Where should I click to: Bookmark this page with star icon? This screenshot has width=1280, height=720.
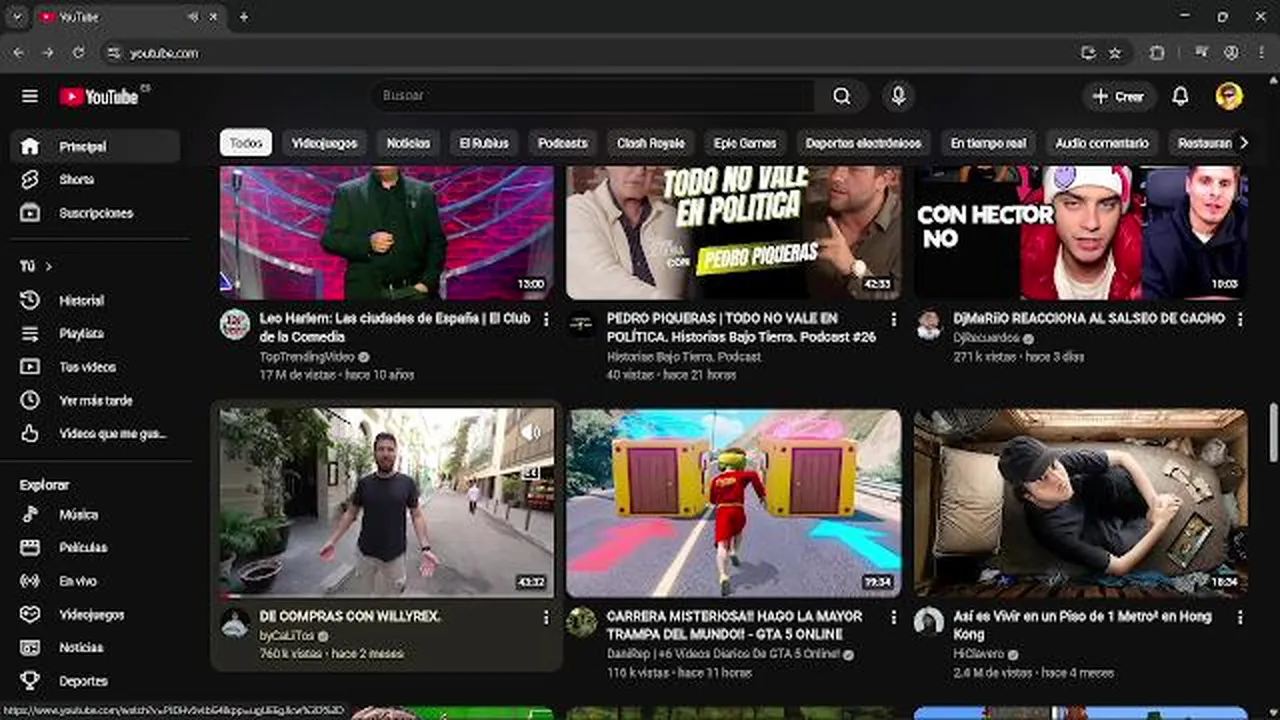tap(1115, 53)
